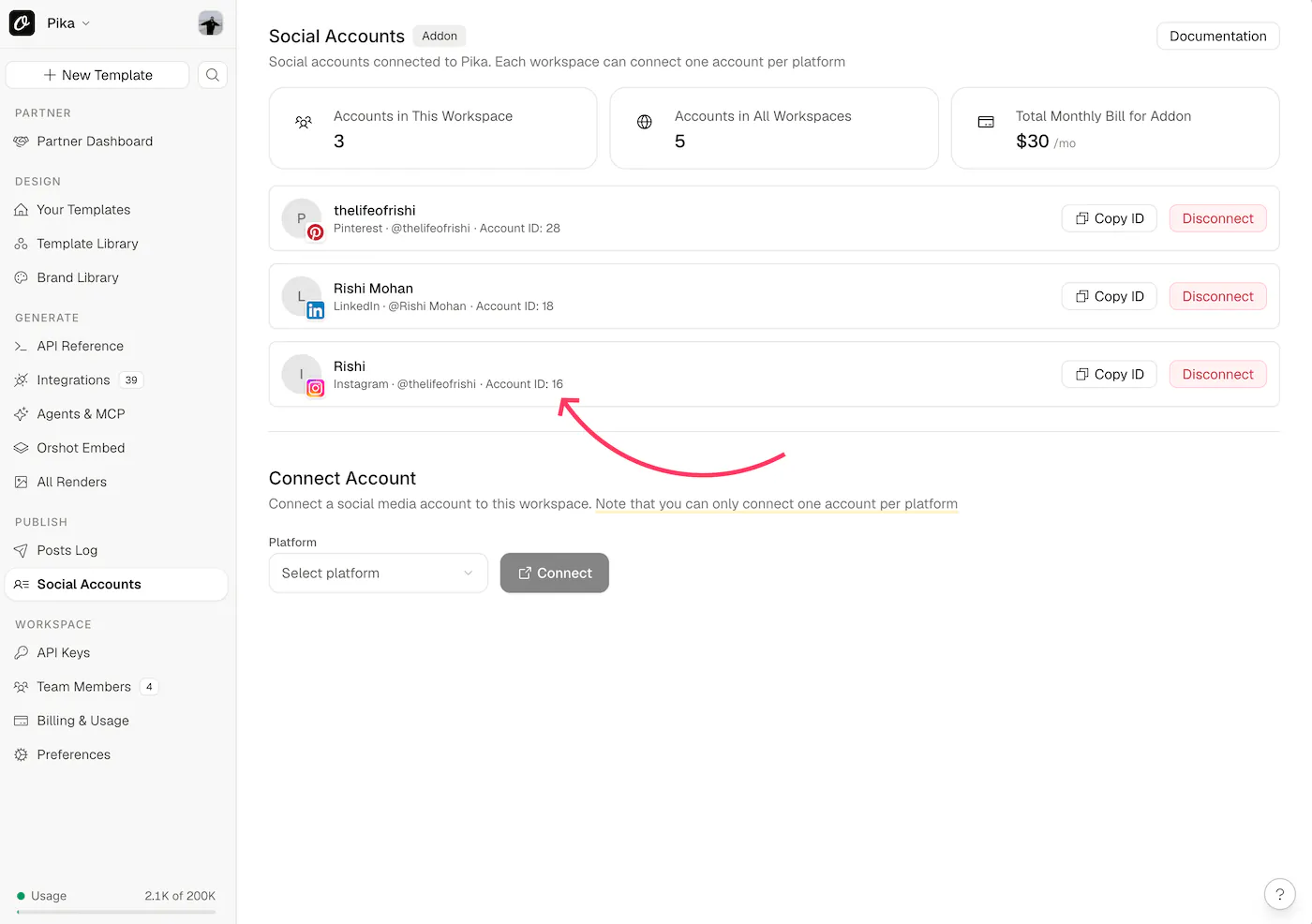Click the Pinterest account avatar
This screenshot has width=1312, height=924.
[302, 218]
